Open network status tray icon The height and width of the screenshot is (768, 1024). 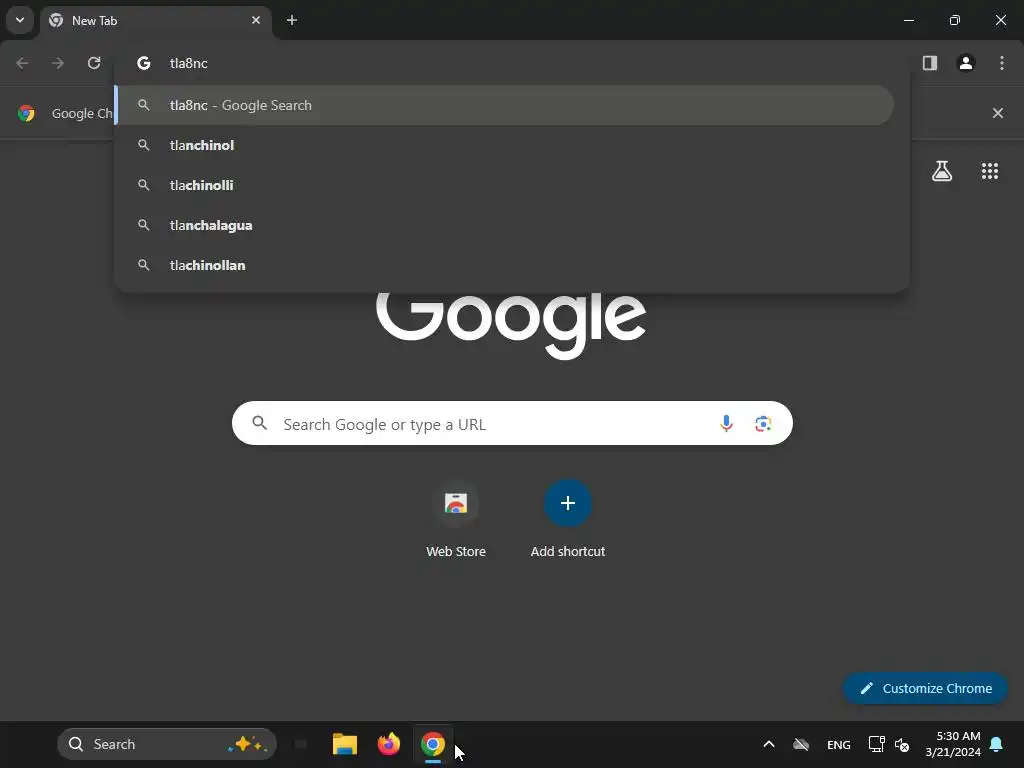(876, 744)
